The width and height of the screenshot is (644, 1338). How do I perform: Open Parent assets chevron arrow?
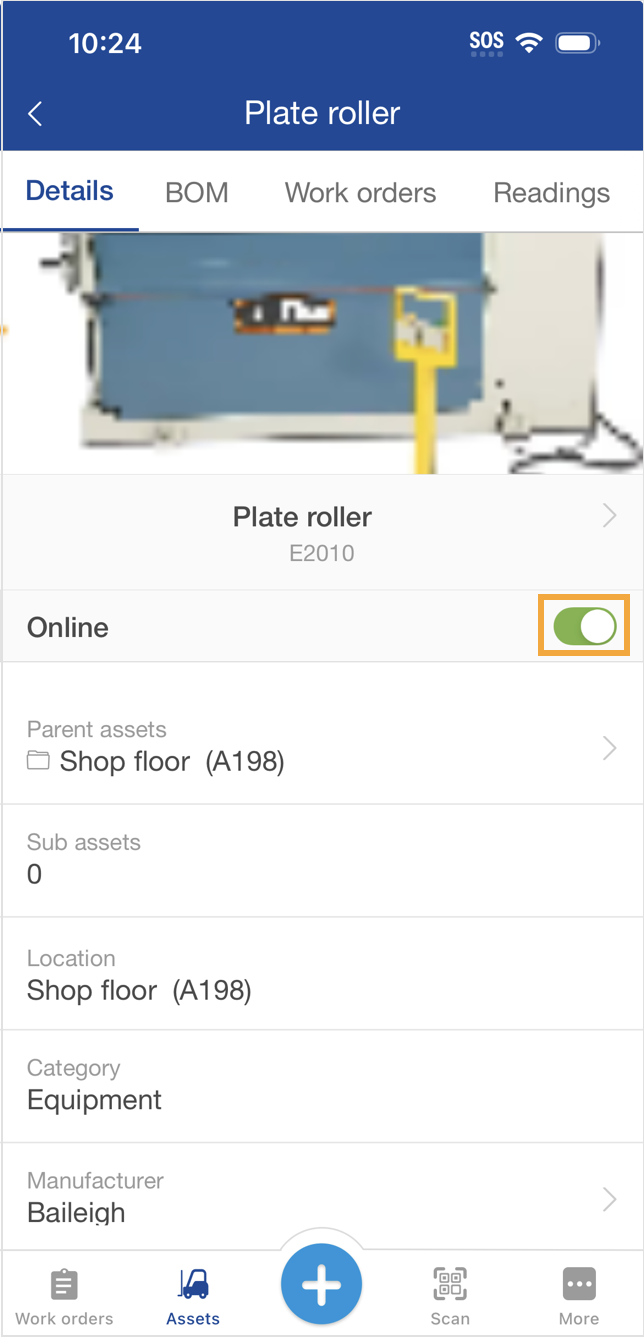(609, 748)
